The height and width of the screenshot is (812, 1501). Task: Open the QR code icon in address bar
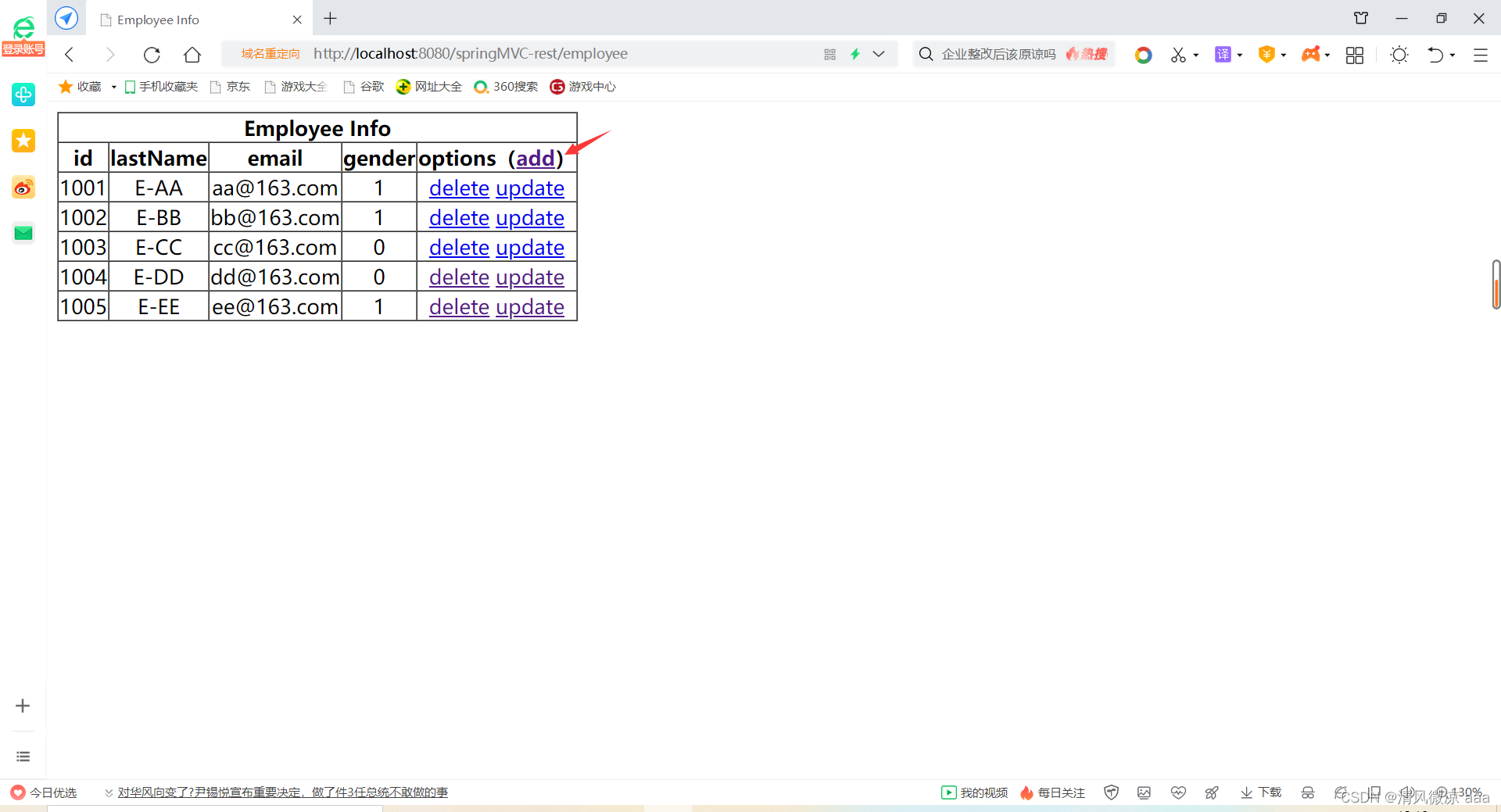click(829, 54)
